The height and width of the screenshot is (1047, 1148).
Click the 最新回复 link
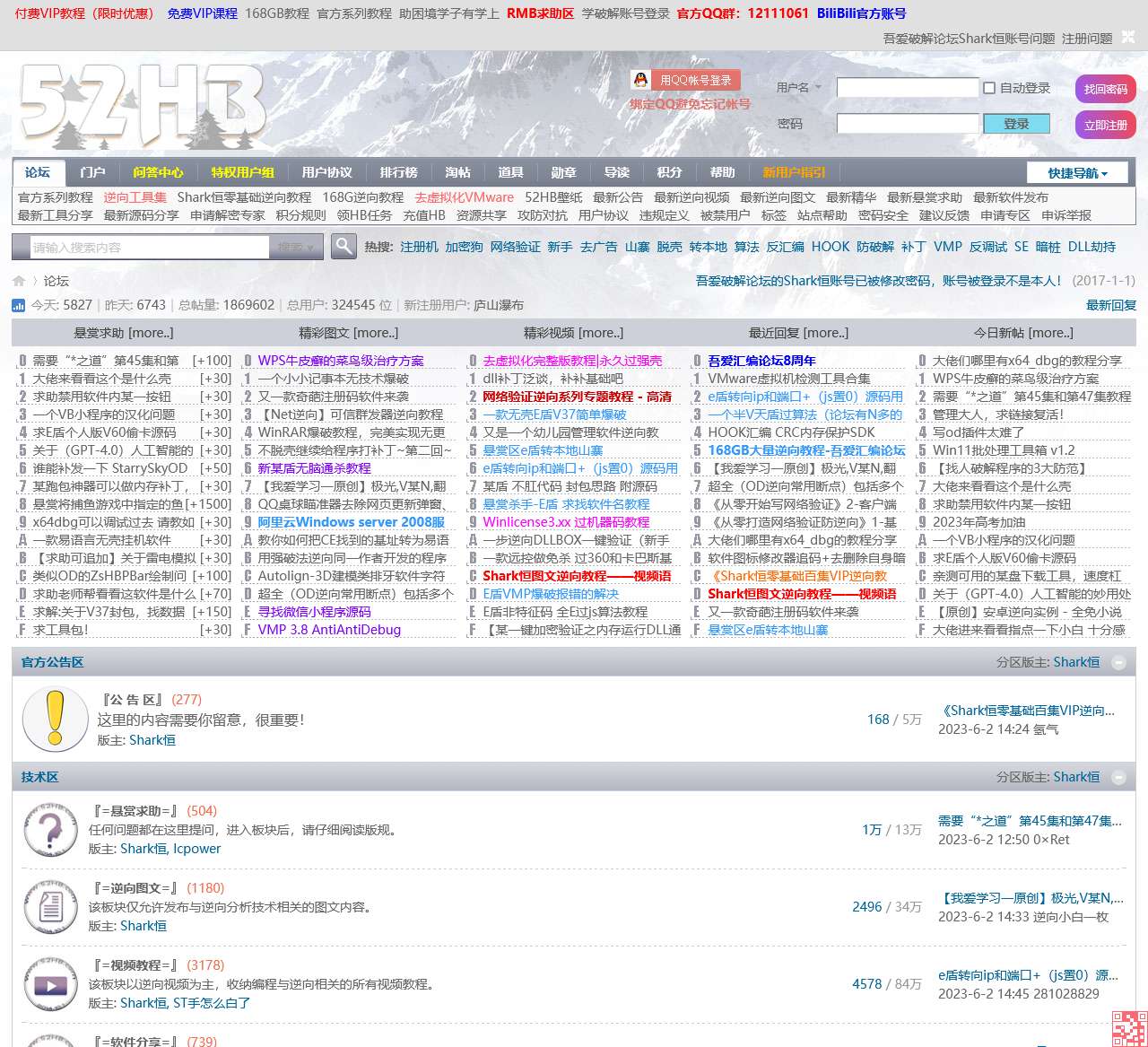(x=1111, y=305)
